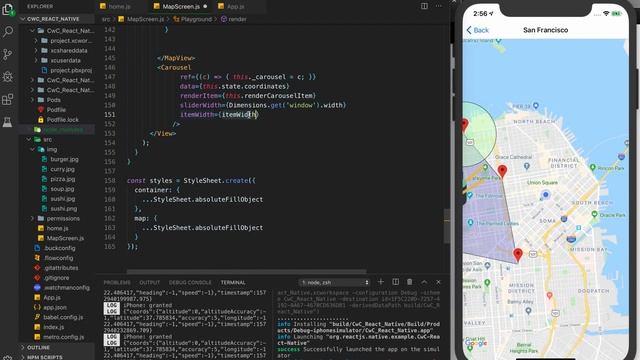Switch to the home.js editor tab
The width and height of the screenshot is (640, 360).
pos(119,6)
